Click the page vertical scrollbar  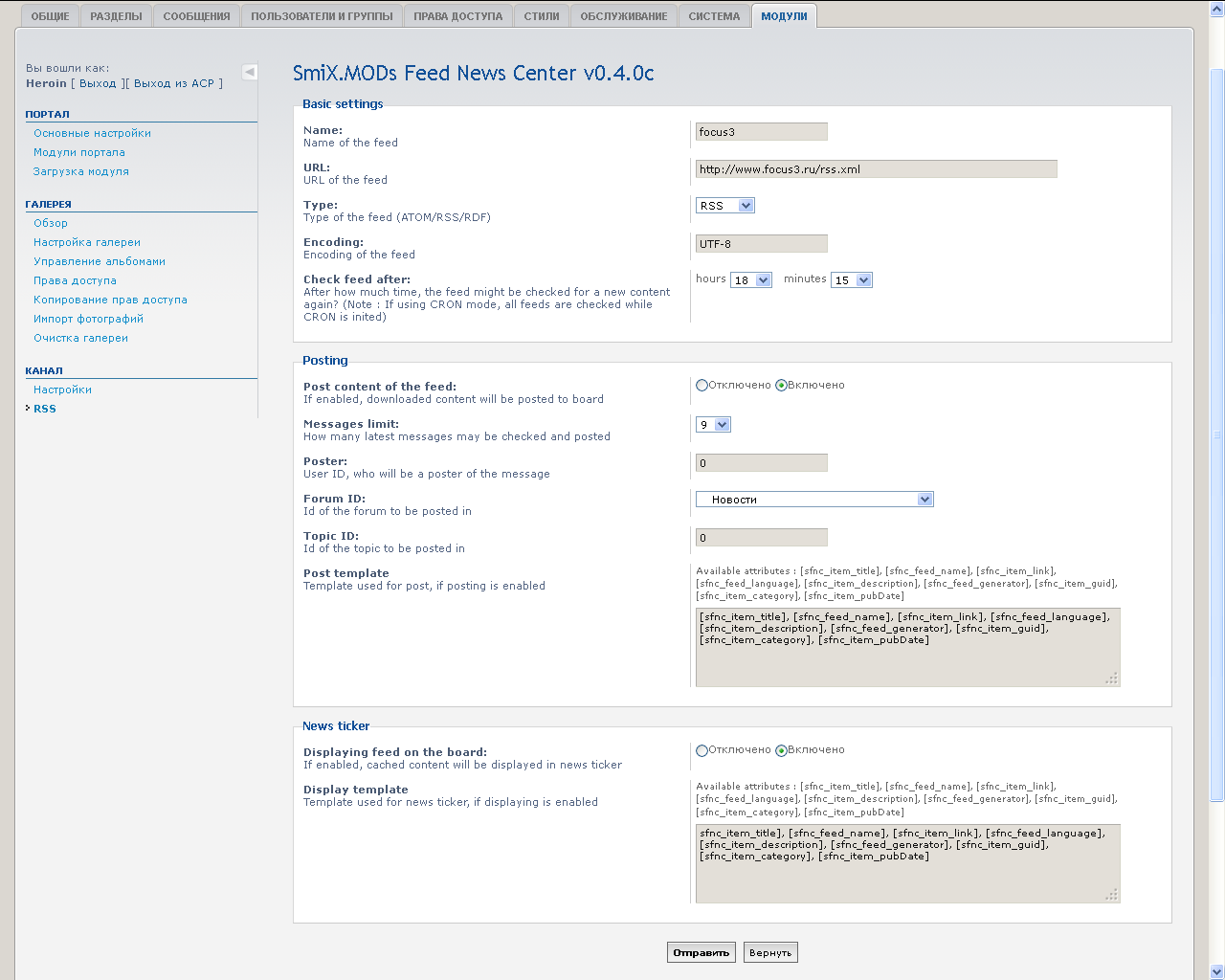1216,431
